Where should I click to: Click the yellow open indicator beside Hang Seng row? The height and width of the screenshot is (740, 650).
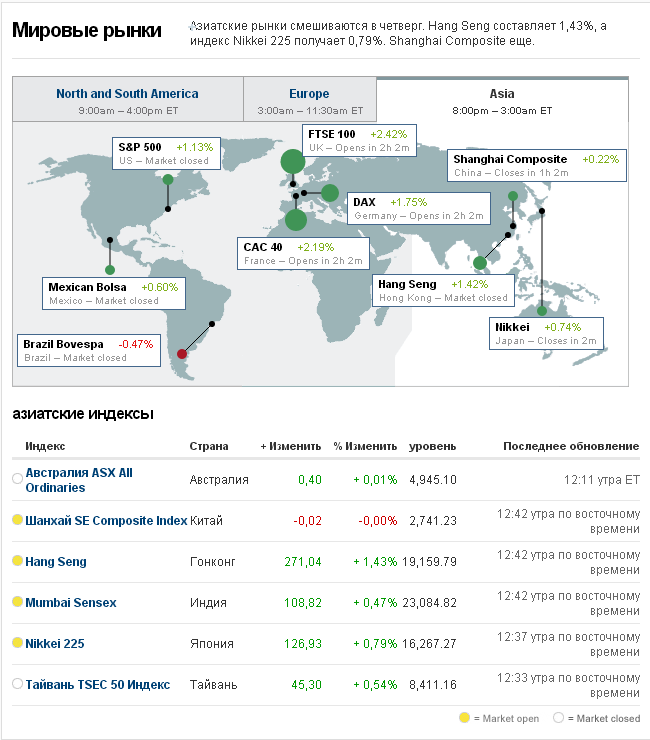17,560
